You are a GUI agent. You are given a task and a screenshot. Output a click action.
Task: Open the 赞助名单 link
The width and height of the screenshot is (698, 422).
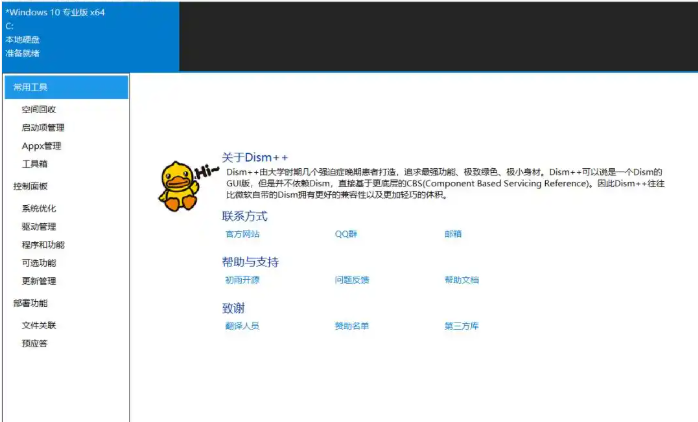click(352, 326)
